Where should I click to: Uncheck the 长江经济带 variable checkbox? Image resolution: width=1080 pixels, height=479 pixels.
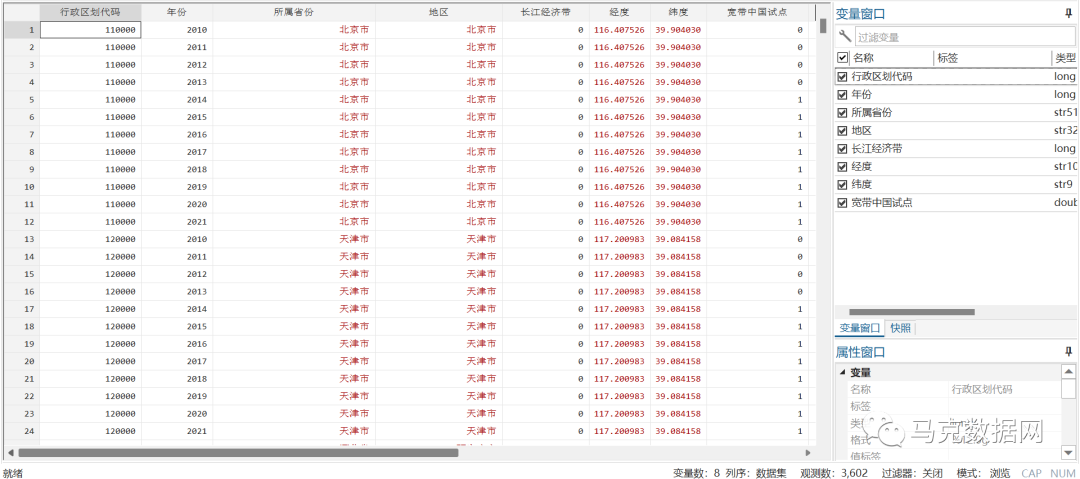tap(842, 148)
